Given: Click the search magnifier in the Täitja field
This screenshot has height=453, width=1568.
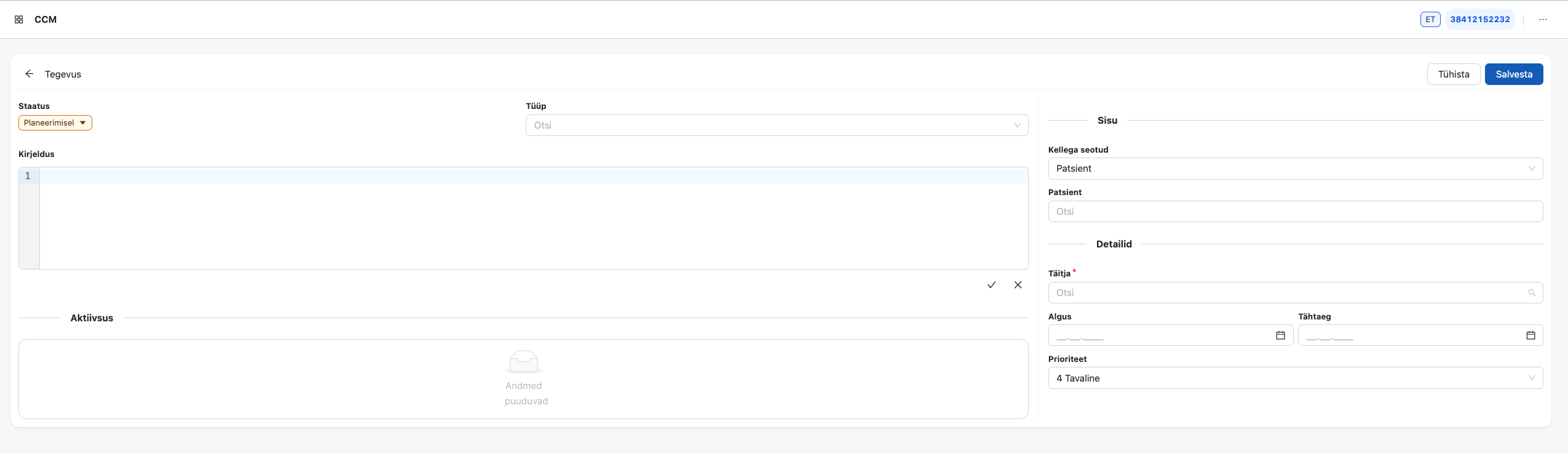Looking at the screenshot, I should [1532, 292].
